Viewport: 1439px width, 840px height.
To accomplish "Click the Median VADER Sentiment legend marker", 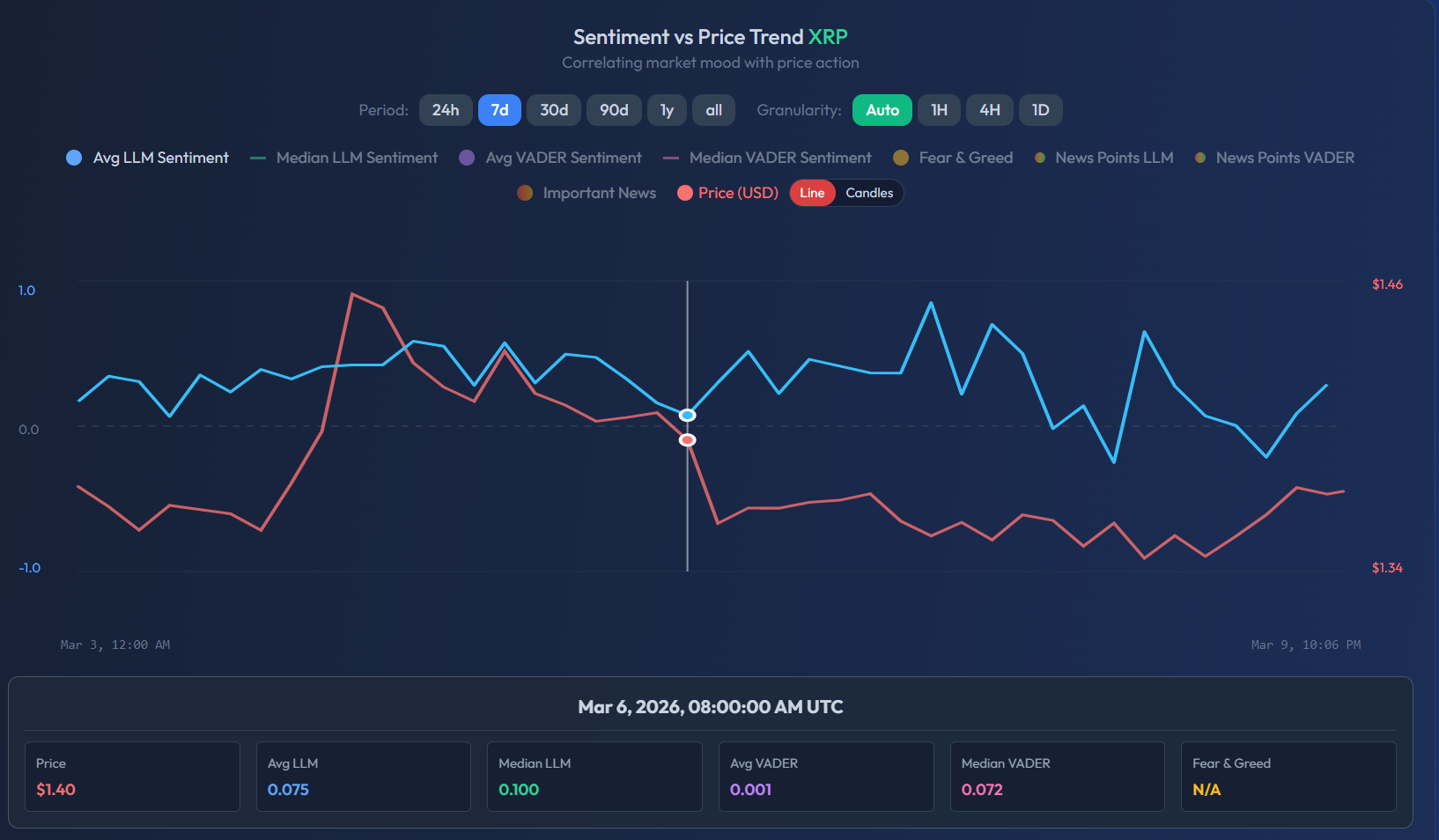I will tap(669, 158).
